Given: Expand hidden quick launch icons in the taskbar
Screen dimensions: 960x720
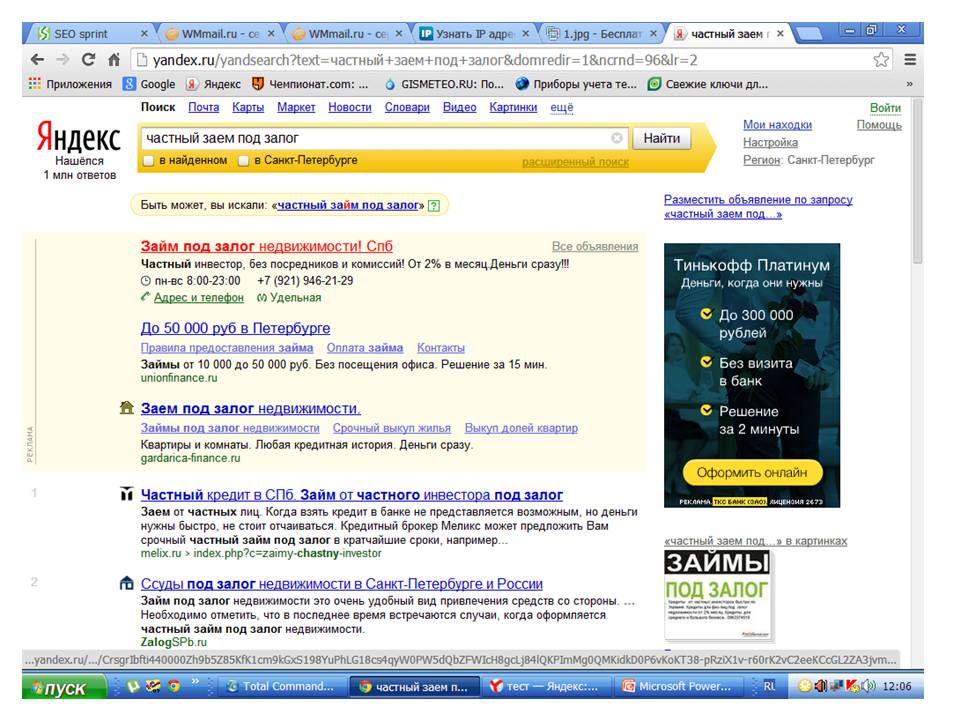Looking at the screenshot, I should tap(195, 681).
